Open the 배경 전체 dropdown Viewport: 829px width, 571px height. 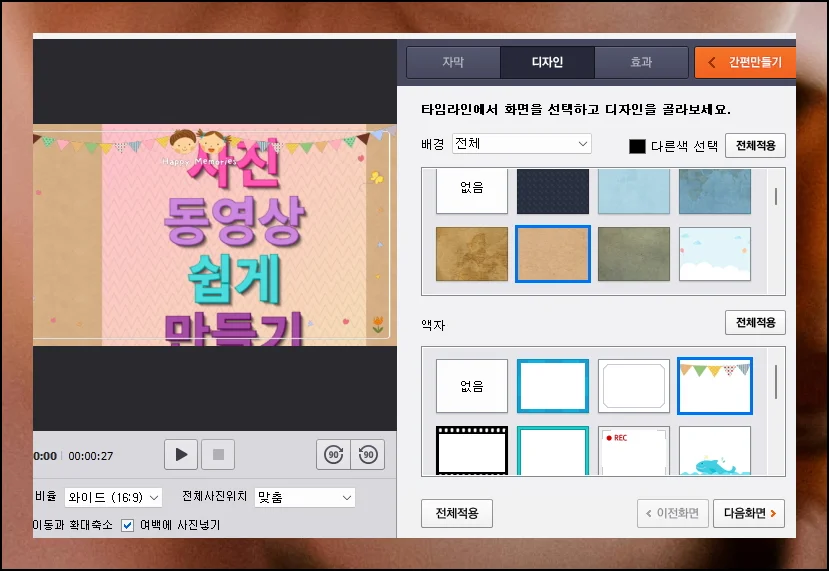pyautogui.click(x=522, y=144)
